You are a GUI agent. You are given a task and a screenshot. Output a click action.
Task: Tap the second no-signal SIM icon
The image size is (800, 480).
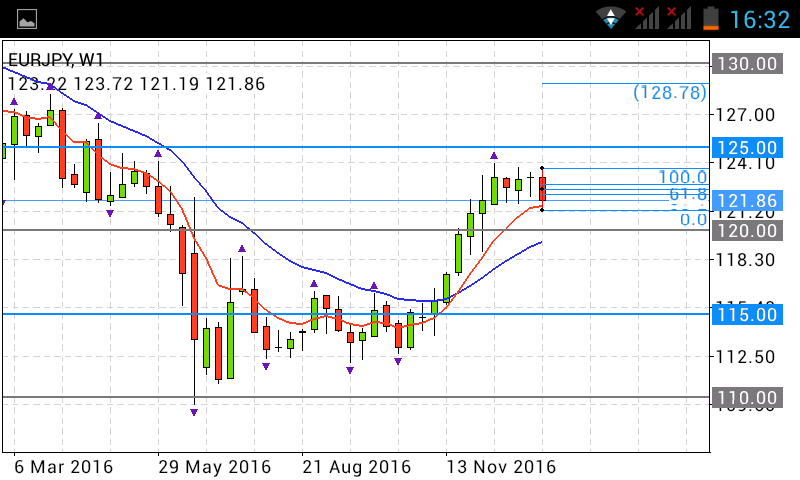point(679,18)
